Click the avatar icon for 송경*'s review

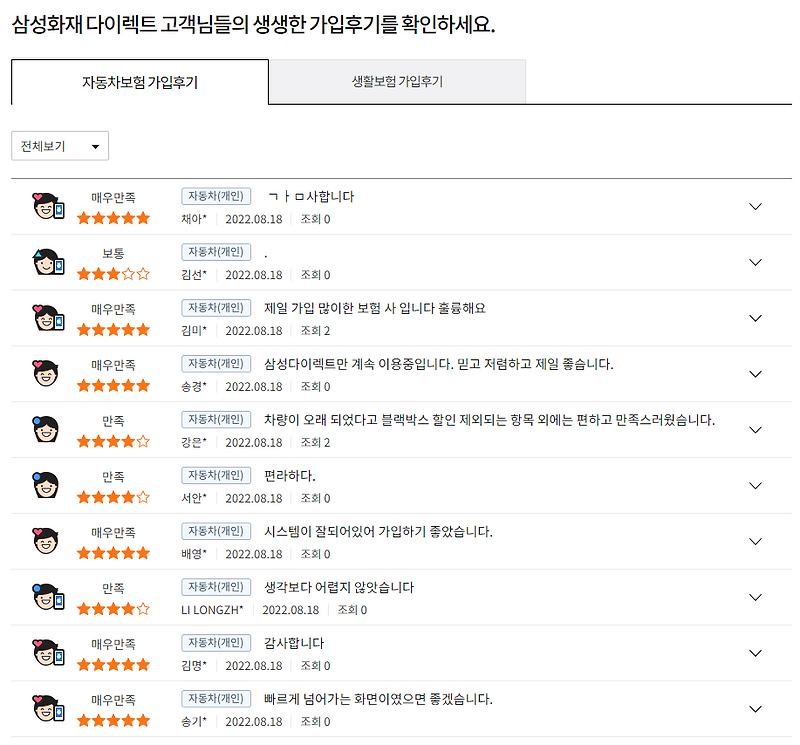46,374
